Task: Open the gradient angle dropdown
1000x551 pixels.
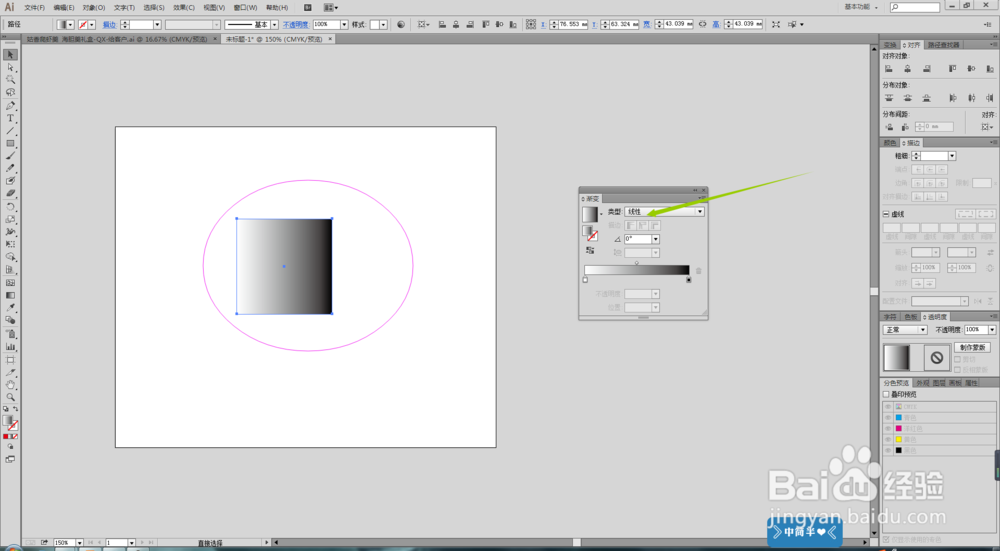Action: coord(656,239)
